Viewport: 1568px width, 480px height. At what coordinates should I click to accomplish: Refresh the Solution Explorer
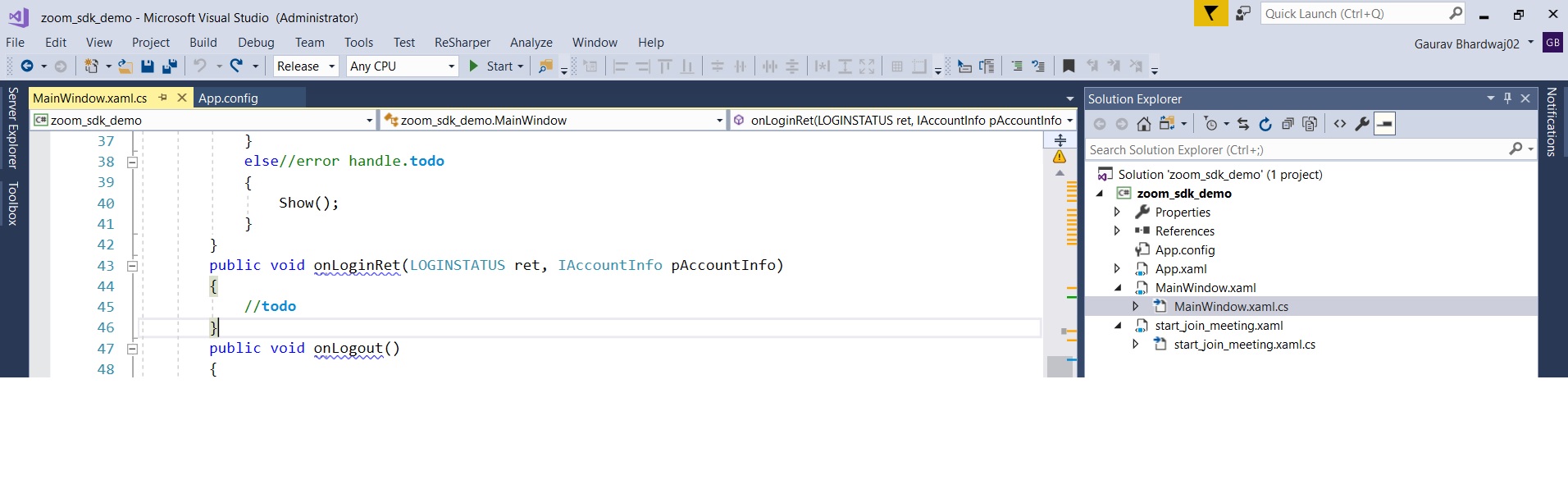pyautogui.click(x=1265, y=124)
